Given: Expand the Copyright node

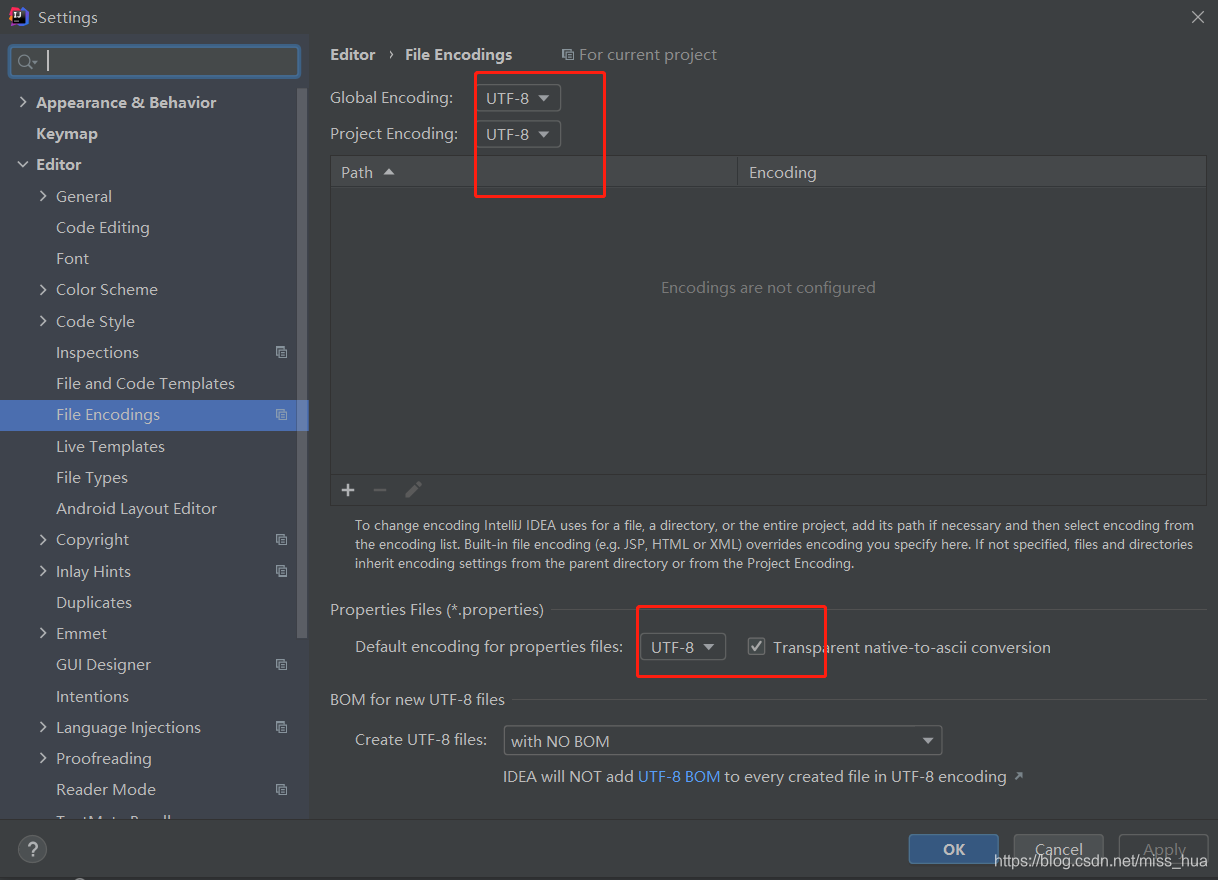Looking at the screenshot, I should tap(43, 539).
